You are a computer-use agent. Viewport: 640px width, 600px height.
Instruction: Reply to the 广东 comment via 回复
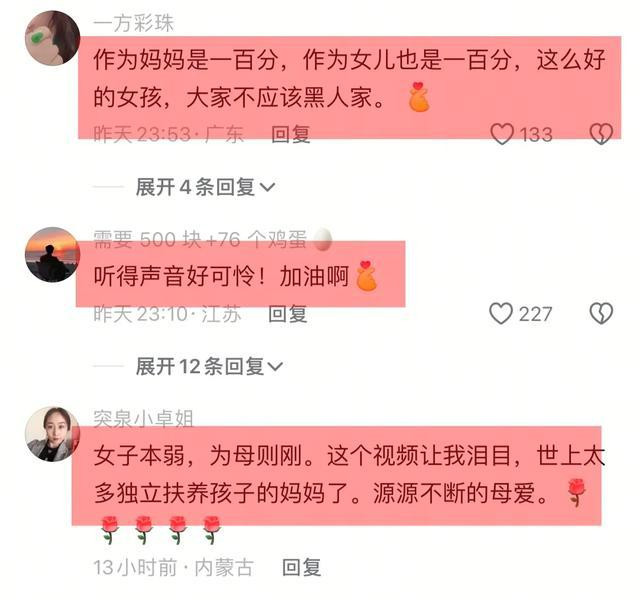click(x=291, y=134)
